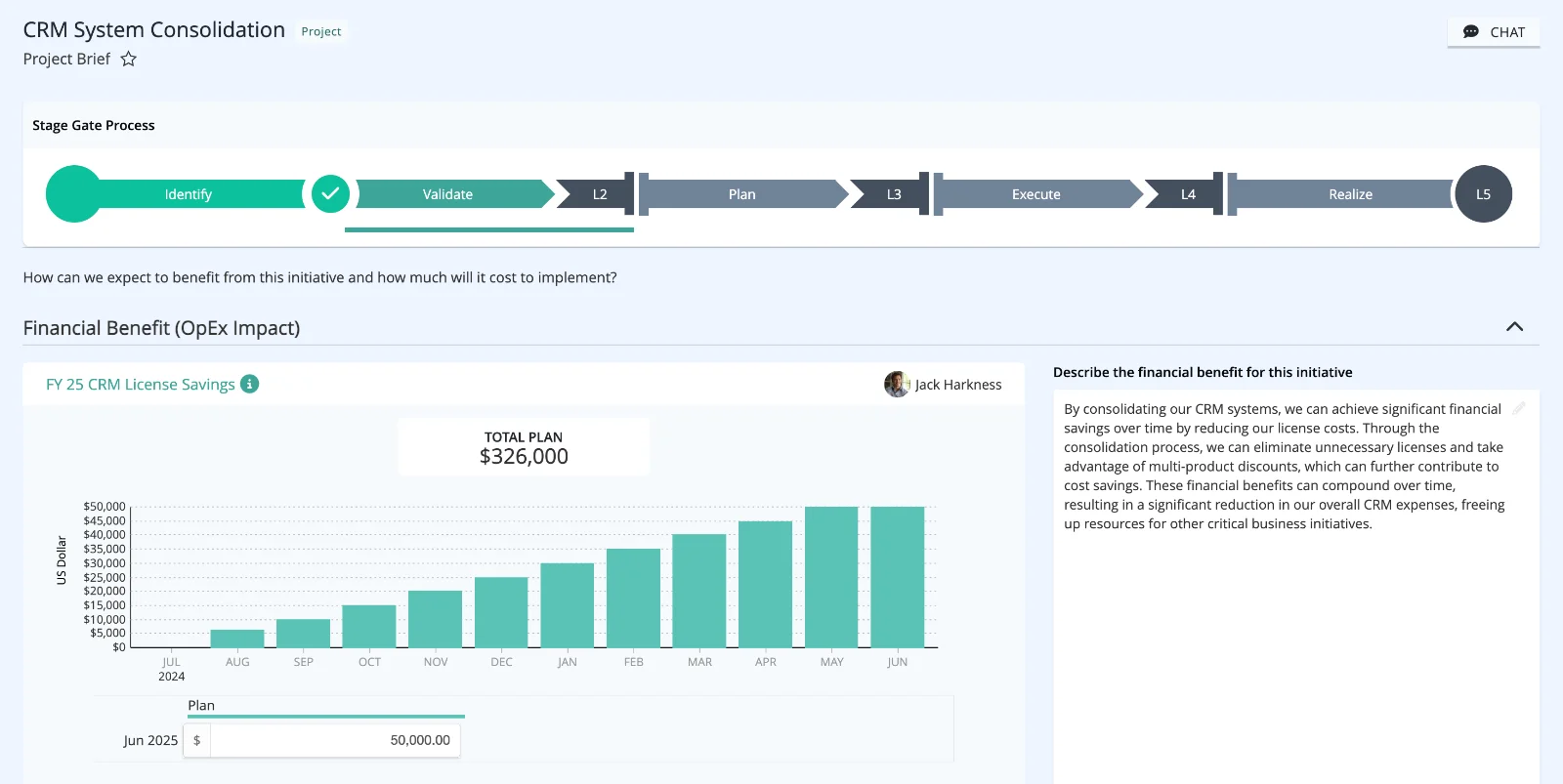The width and height of the screenshot is (1563, 784).
Task: Click the TOTAL PLAN $326,000 summary box
Action: (524, 447)
